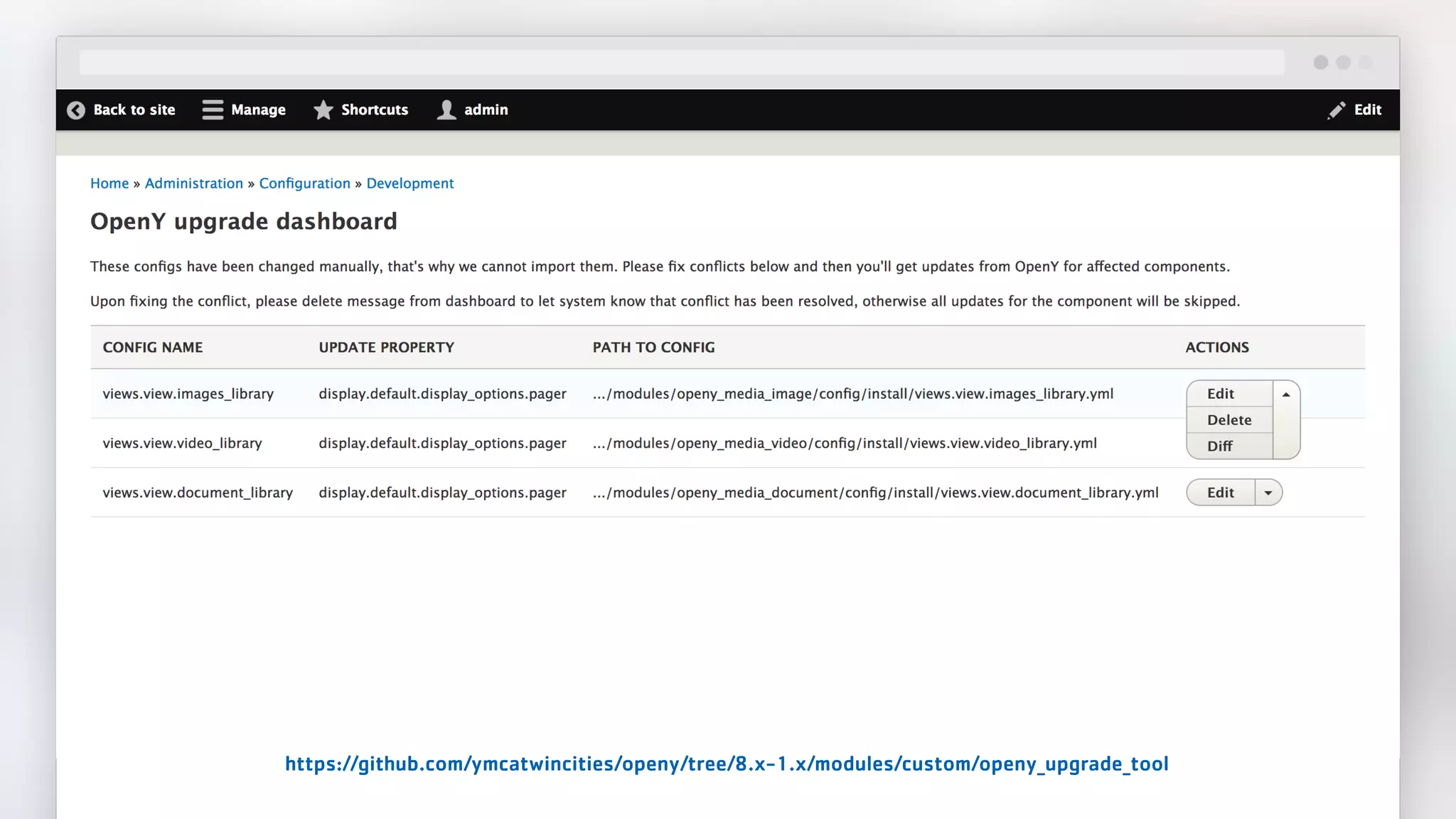Screen dimensions: 1456x819
Task: Click CONFIG NAME column header
Action: point(153,348)
